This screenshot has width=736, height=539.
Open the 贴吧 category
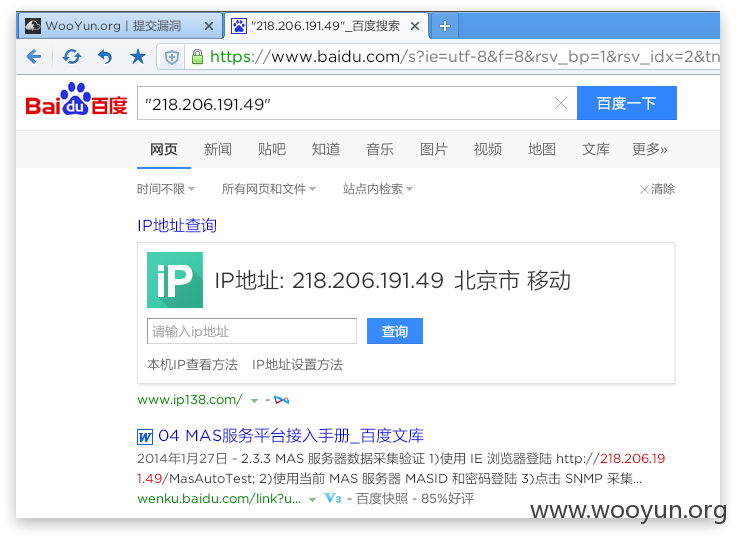point(272,149)
